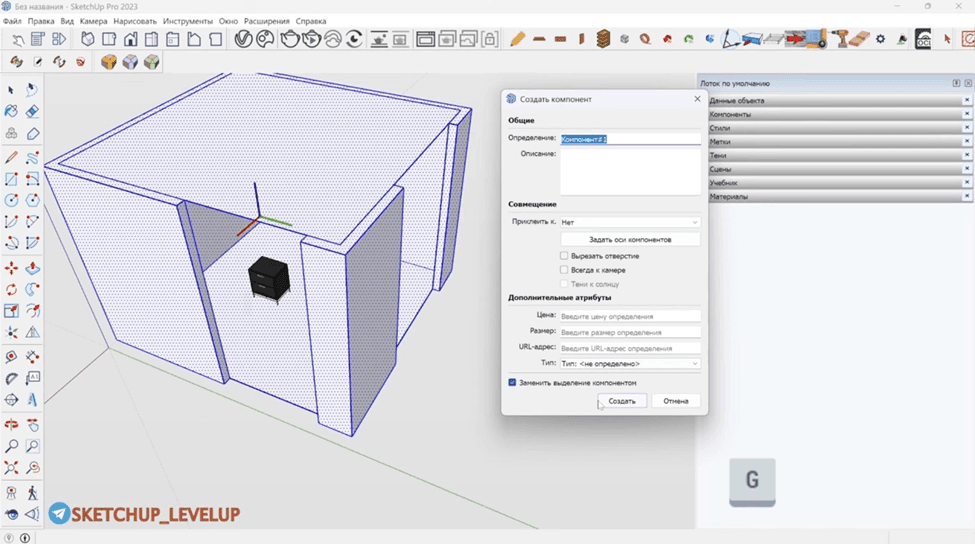Open the Расширения menu
Viewport: 975px width, 544px height.
tap(267, 21)
